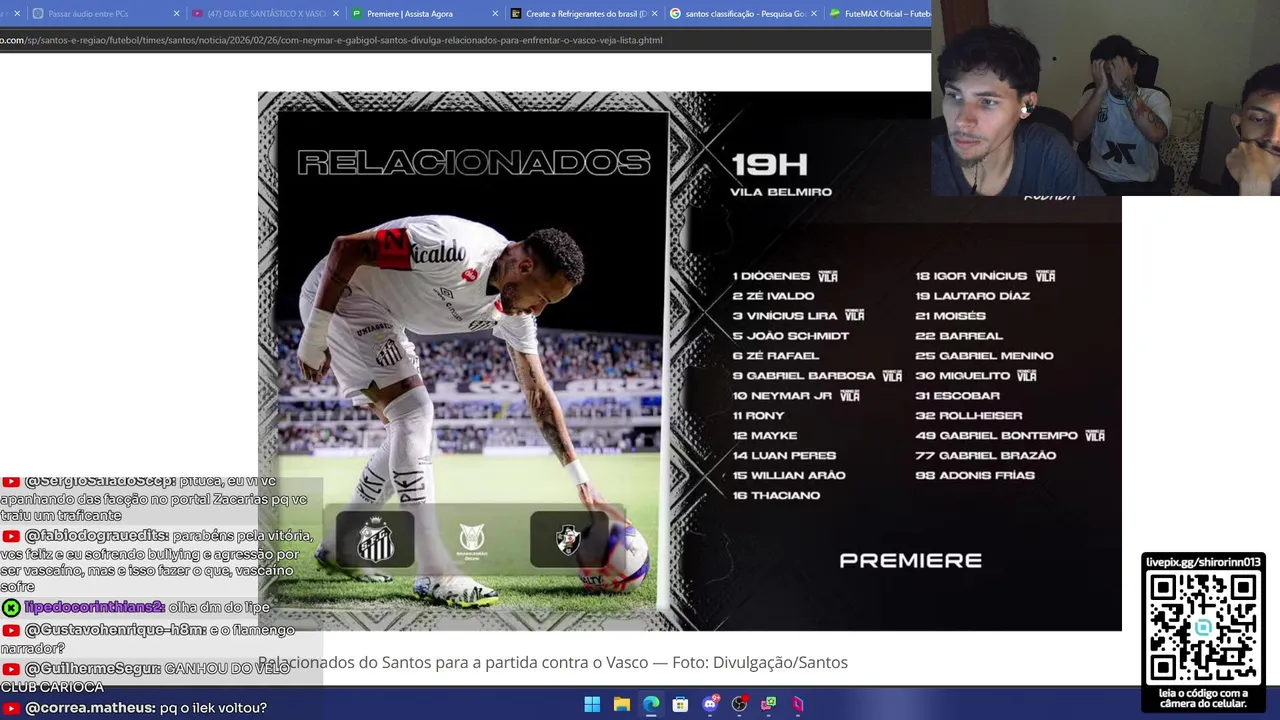Click '1 DIÓGENES' in squad list
The image size is (1280, 720).
[771, 276]
